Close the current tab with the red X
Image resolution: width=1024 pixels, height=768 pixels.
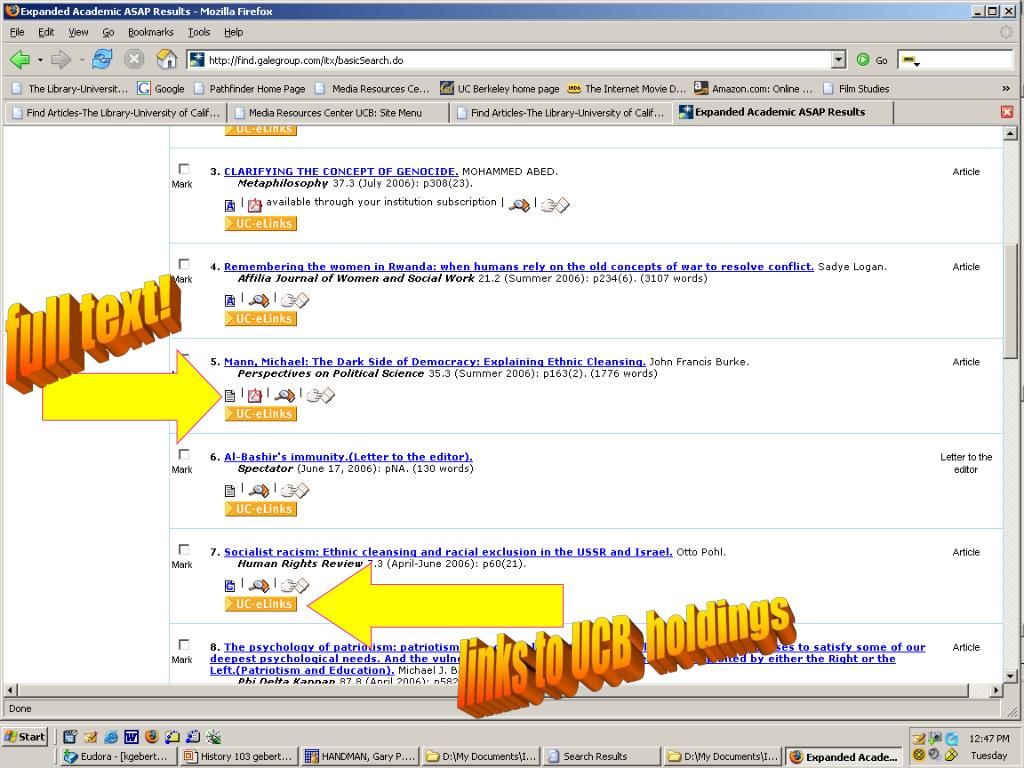coord(1006,112)
